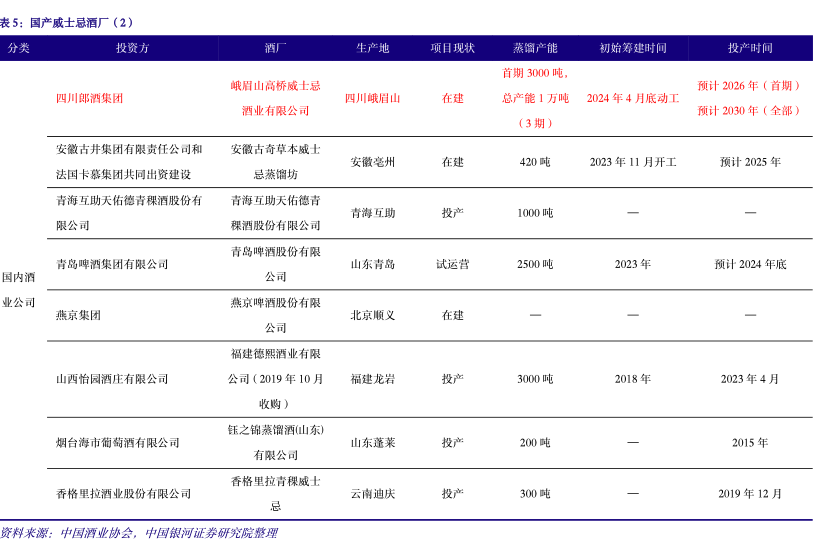This screenshot has width=830, height=559.
Task: Click the 安徽亳州 production location cell
Action: 373,161
